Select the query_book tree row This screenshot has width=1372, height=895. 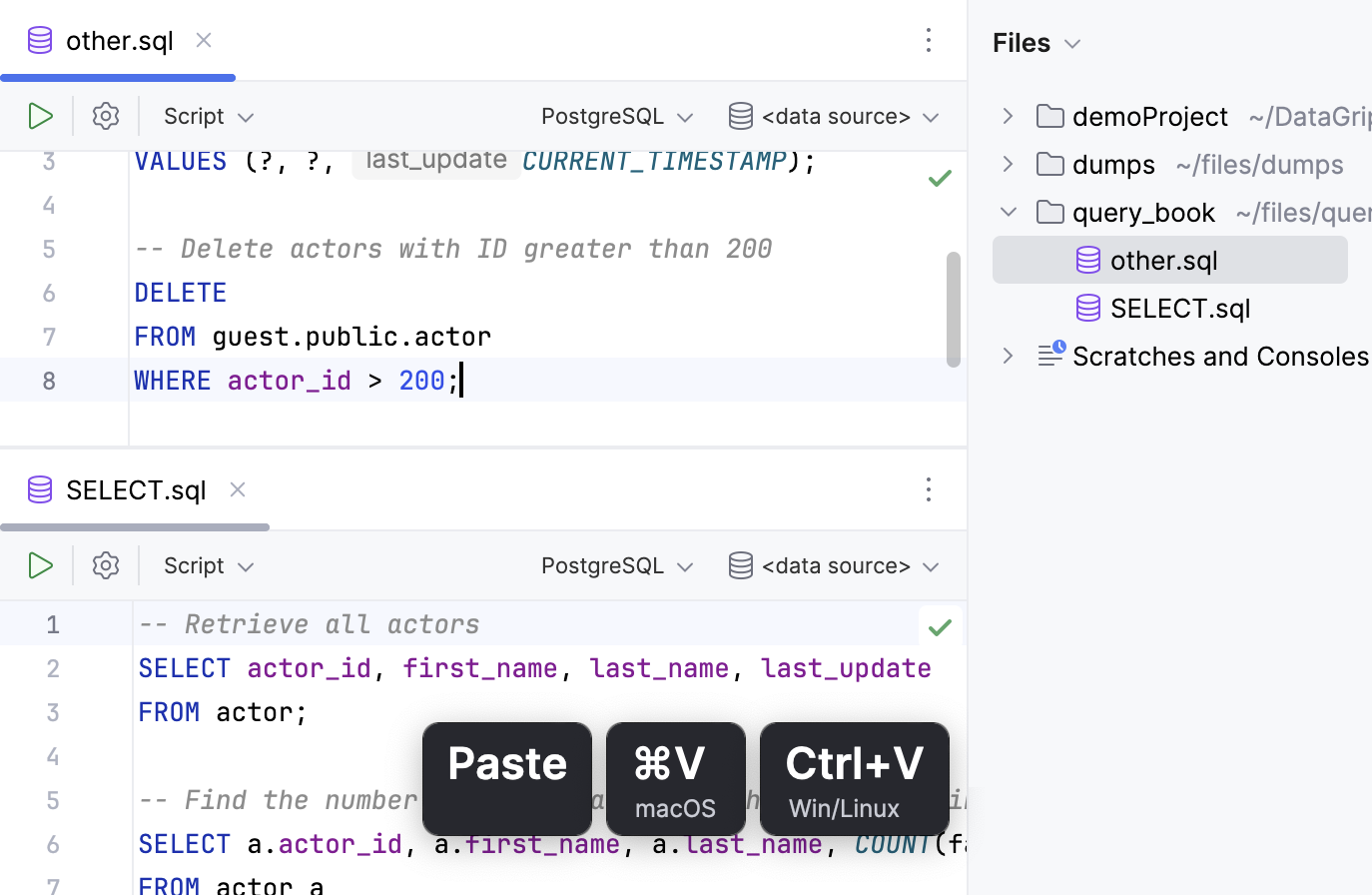[1182, 212]
